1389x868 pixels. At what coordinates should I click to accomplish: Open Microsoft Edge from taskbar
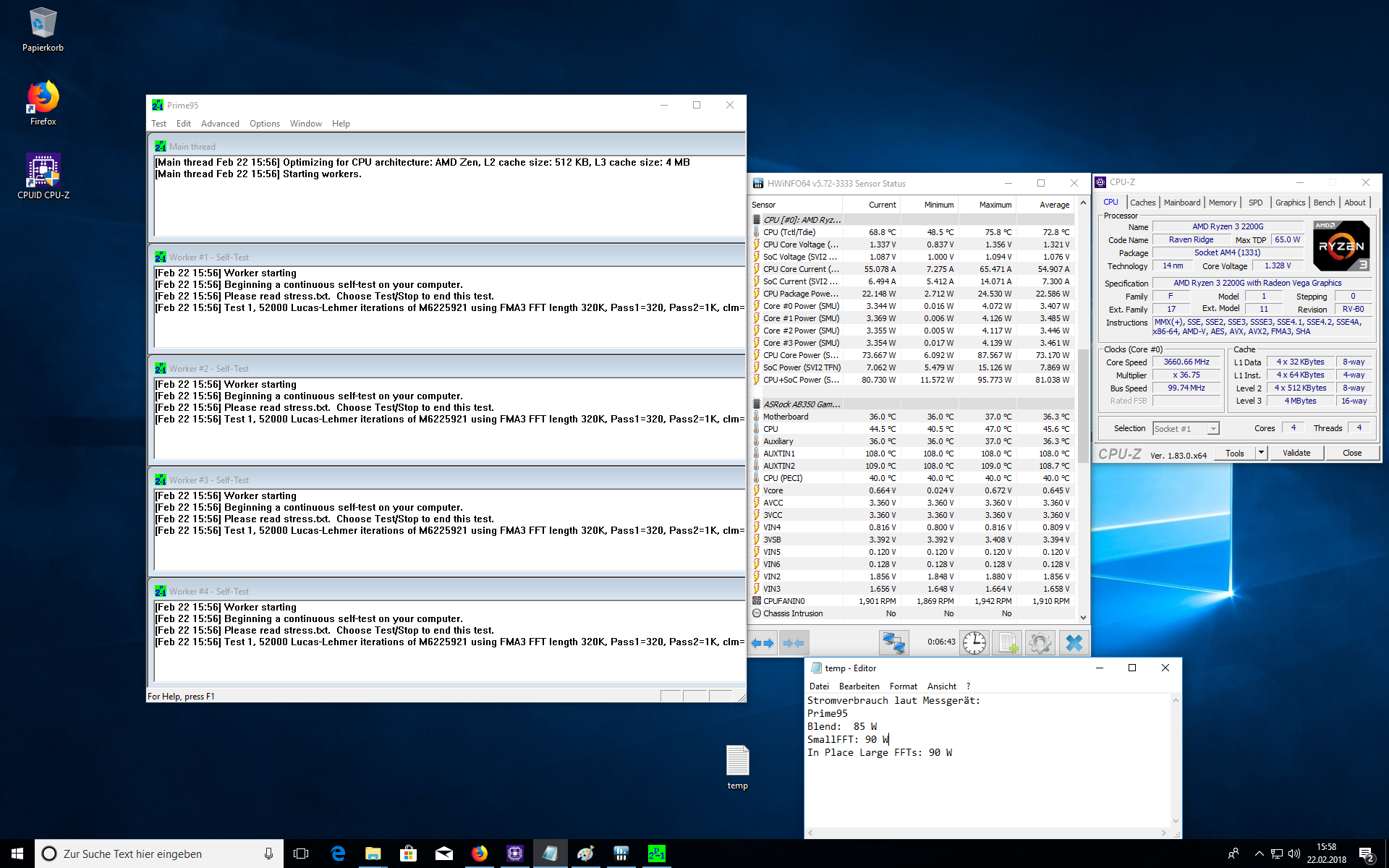(338, 854)
